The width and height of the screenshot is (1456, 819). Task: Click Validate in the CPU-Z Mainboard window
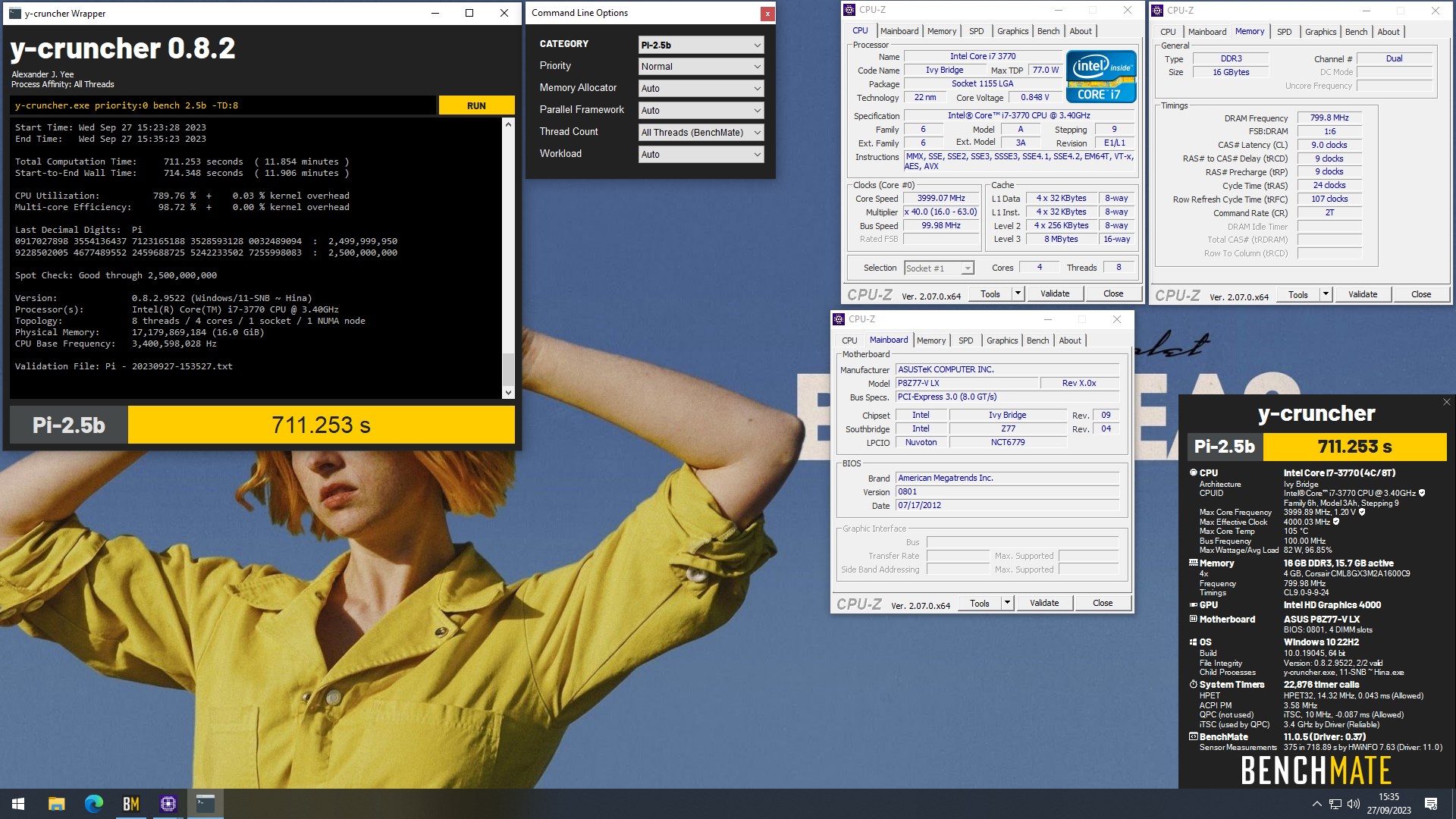[x=1044, y=603]
